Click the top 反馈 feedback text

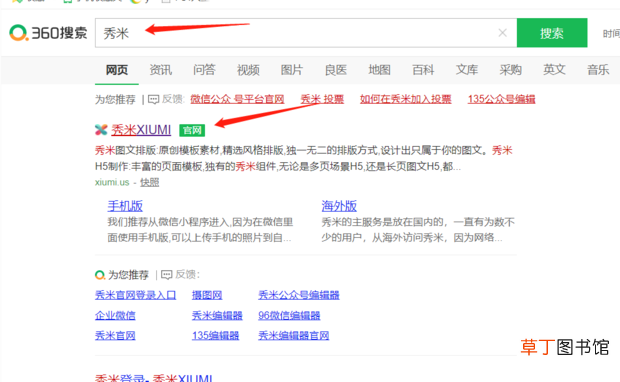tap(173, 99)
